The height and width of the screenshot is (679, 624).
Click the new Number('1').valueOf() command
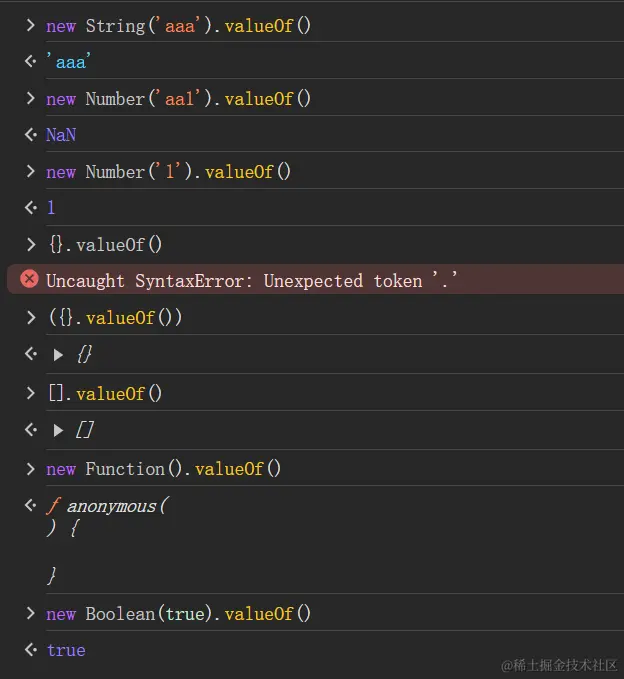(x=168, y=172)
